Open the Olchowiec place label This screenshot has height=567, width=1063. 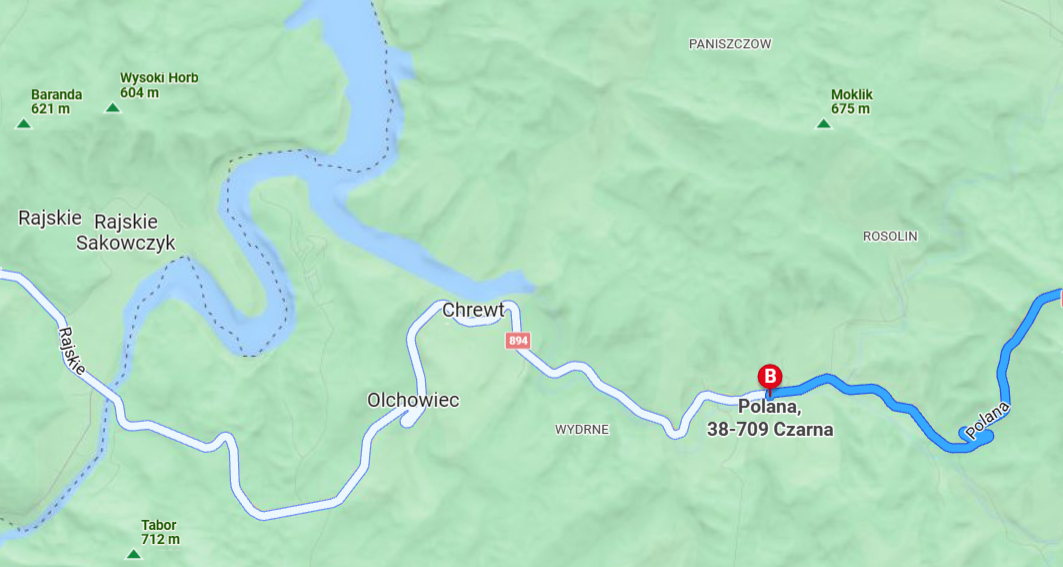tap(413, 400)
